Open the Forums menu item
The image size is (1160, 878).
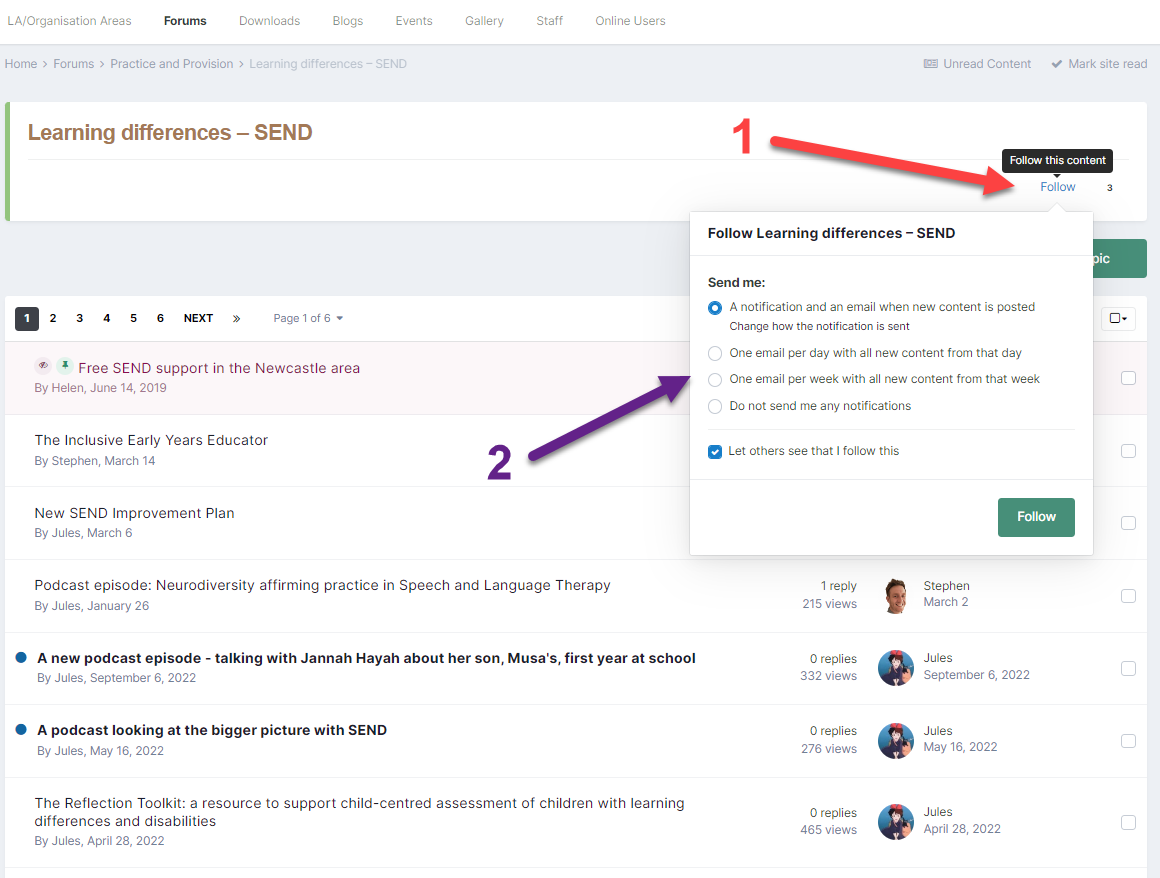click(x=185, y=21)
